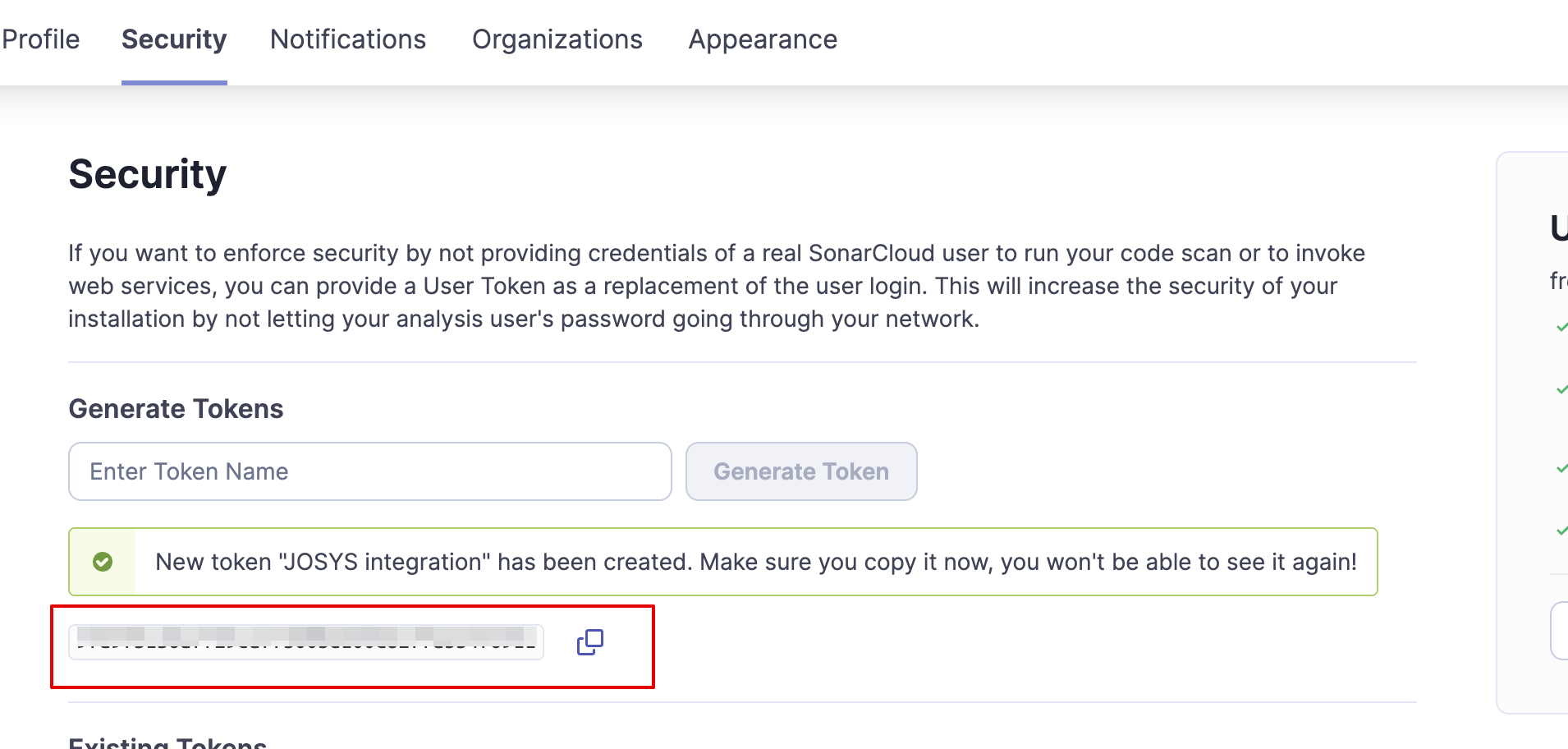Open the Appearance tab

763,39
